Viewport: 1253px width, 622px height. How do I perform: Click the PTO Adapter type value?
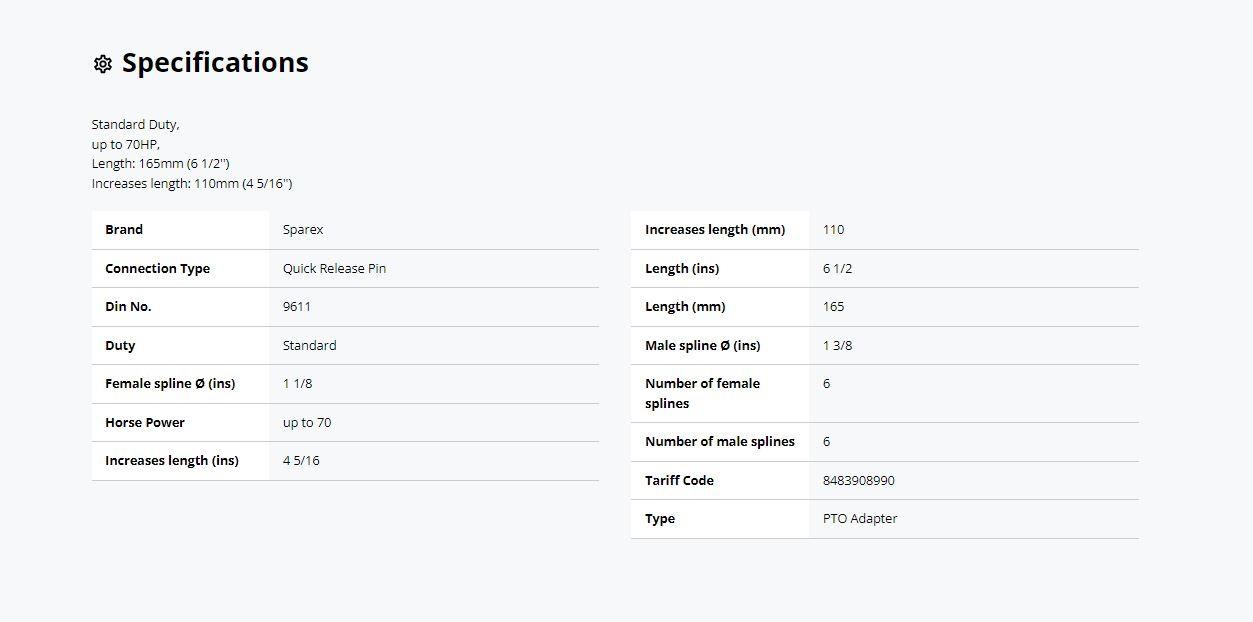pos(860,519)
